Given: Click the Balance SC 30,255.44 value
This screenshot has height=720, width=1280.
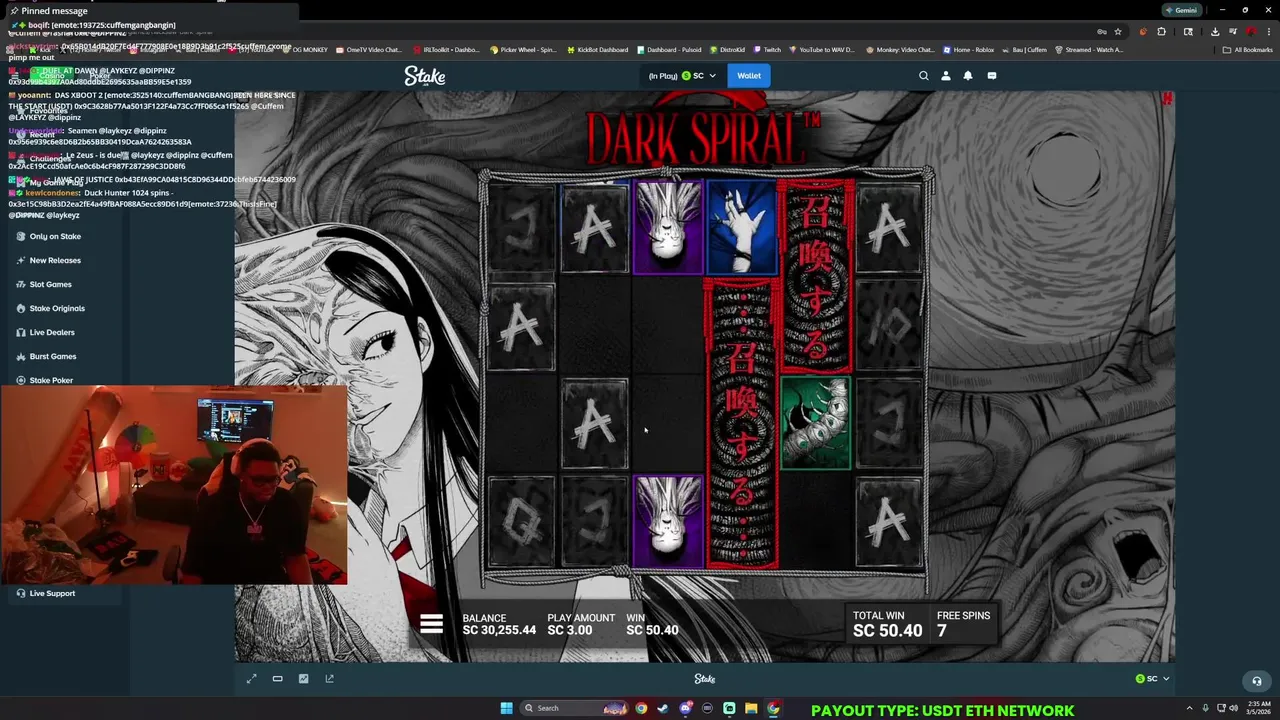Looking at the screenshot, I should pos(499,630).
